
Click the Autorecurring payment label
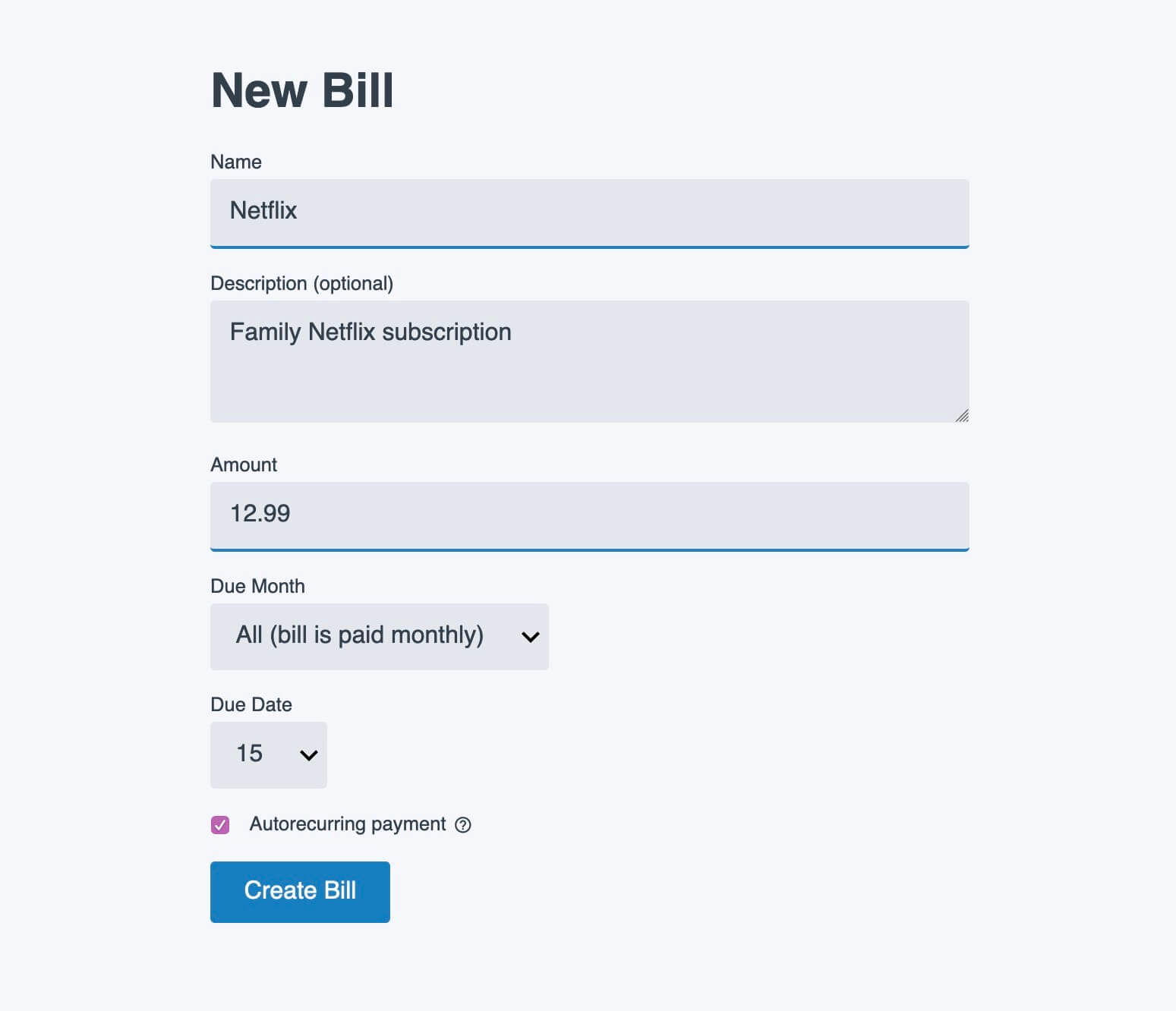(x=347, y=824)
